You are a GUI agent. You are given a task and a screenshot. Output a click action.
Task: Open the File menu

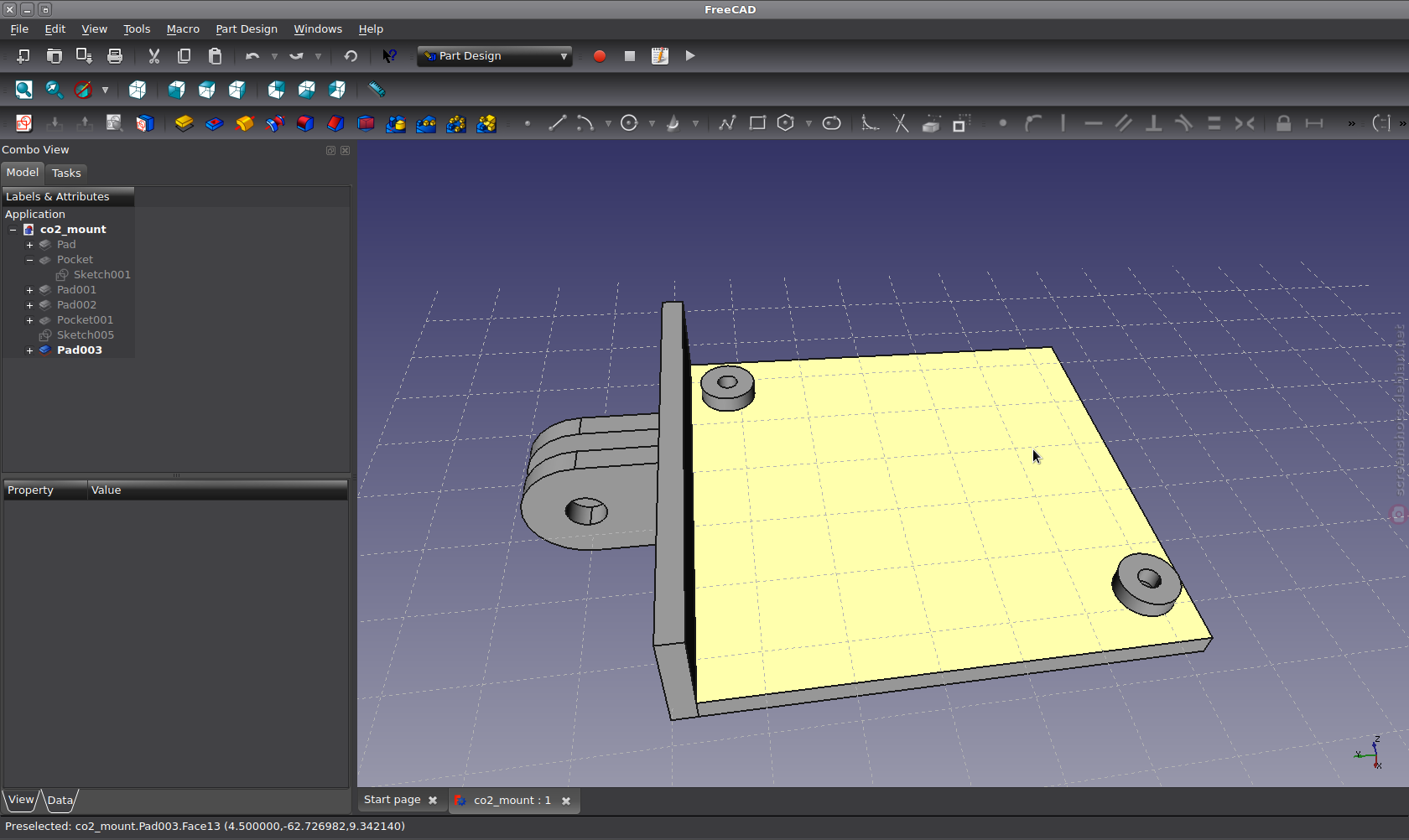click(19, 29)
